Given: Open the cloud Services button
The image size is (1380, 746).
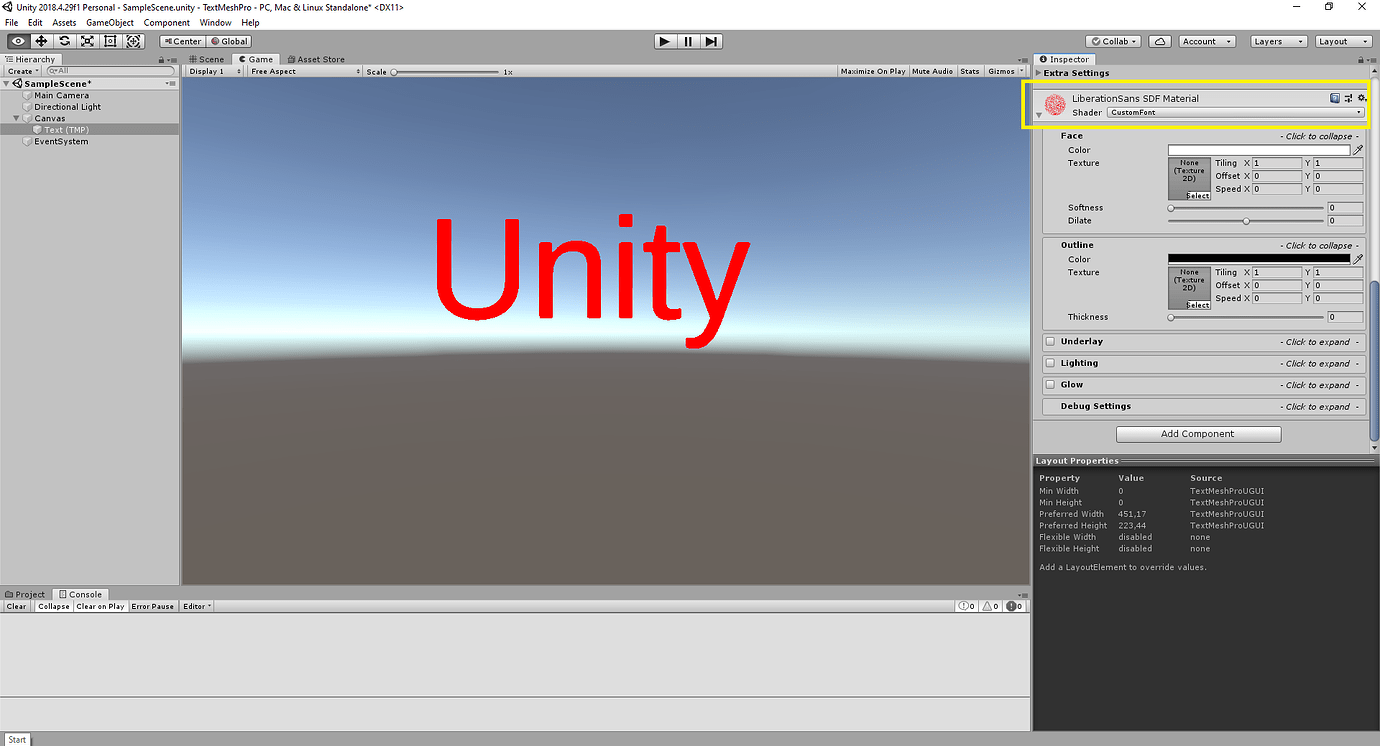Looking at the screenshot, I should click(1160, 41).
